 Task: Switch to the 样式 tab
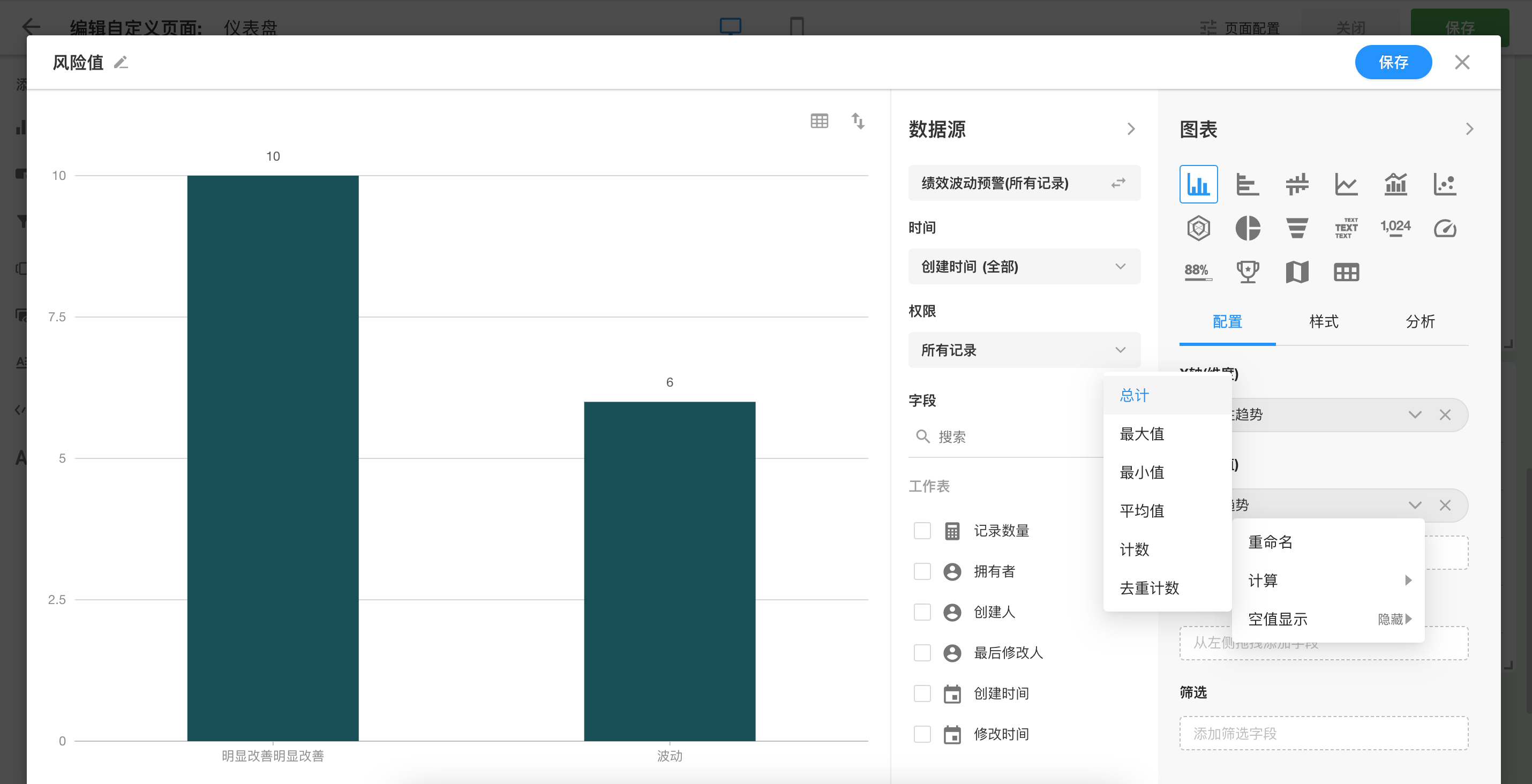[x=1324, y=322]
